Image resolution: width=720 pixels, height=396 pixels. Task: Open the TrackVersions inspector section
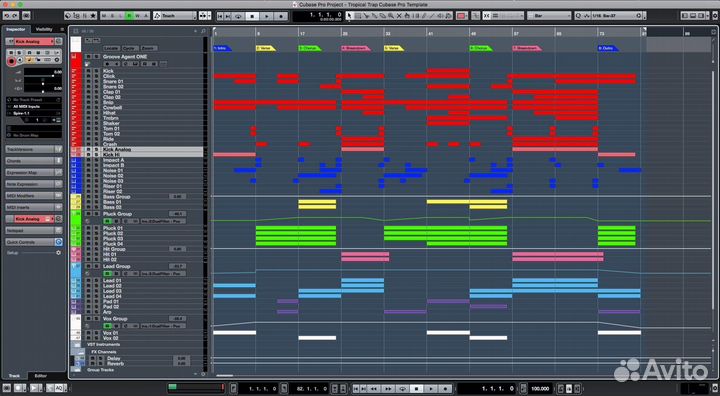[34, 149]
